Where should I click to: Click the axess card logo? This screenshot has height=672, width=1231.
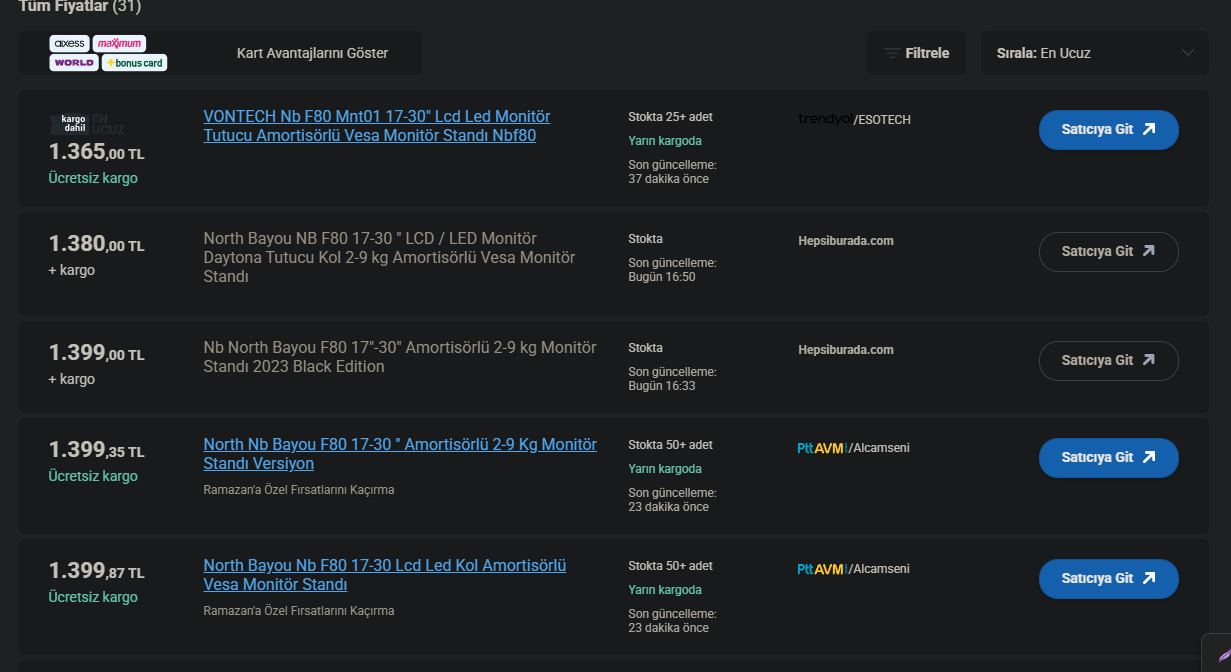coord(69,44)
